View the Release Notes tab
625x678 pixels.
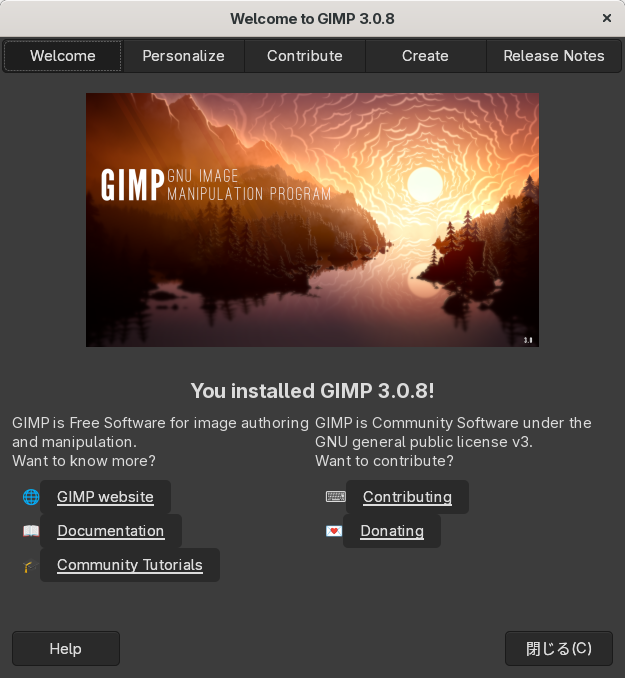click(x=554, y=56)
